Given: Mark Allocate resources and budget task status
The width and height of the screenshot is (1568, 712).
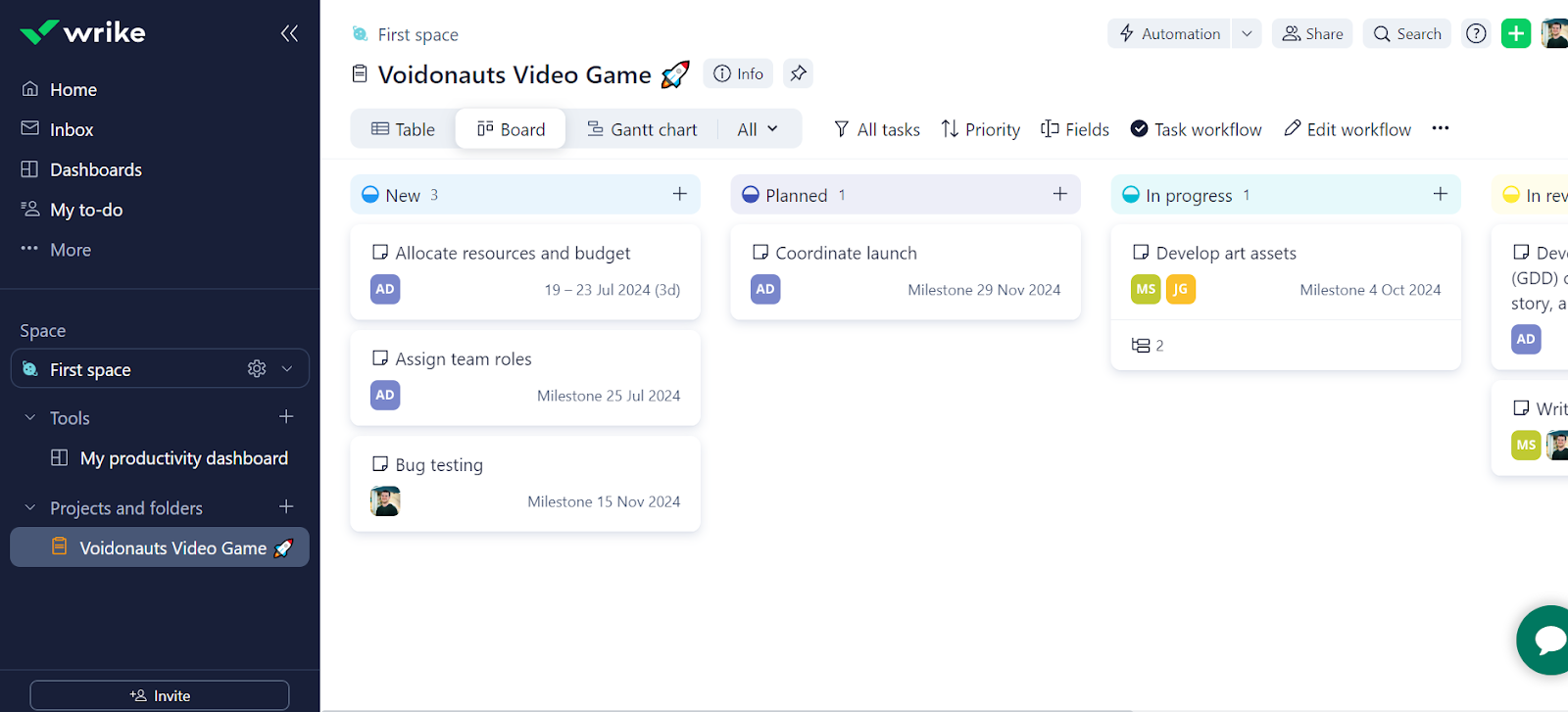Looking at the screenshot, I should 380,253.
